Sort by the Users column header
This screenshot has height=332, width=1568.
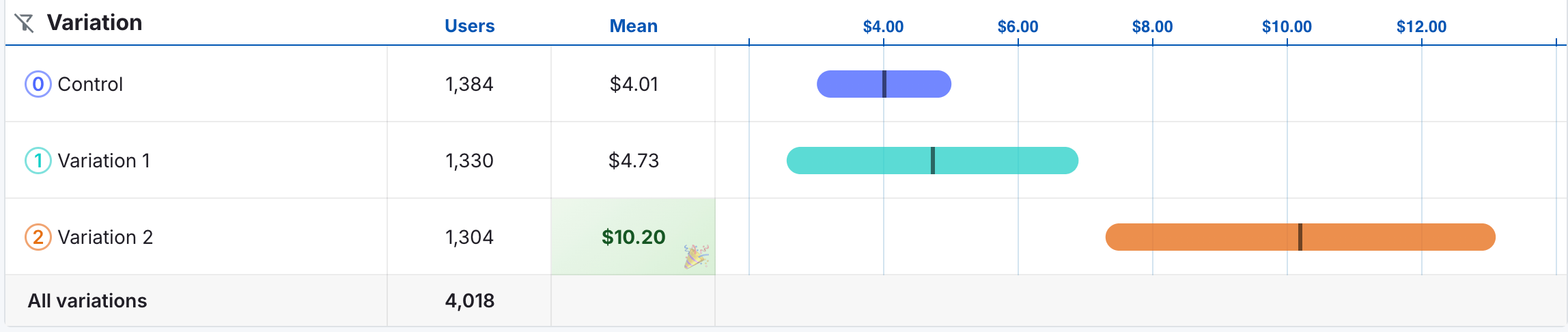tap(469, 26)
